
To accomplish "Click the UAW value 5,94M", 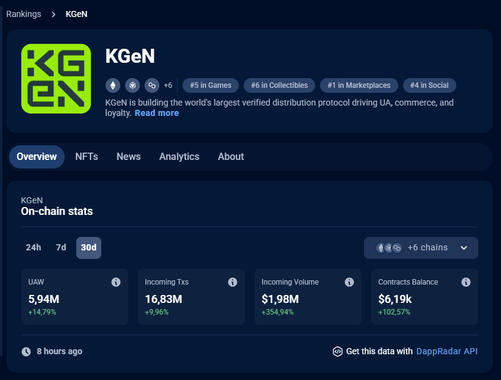I will [44, 299].
